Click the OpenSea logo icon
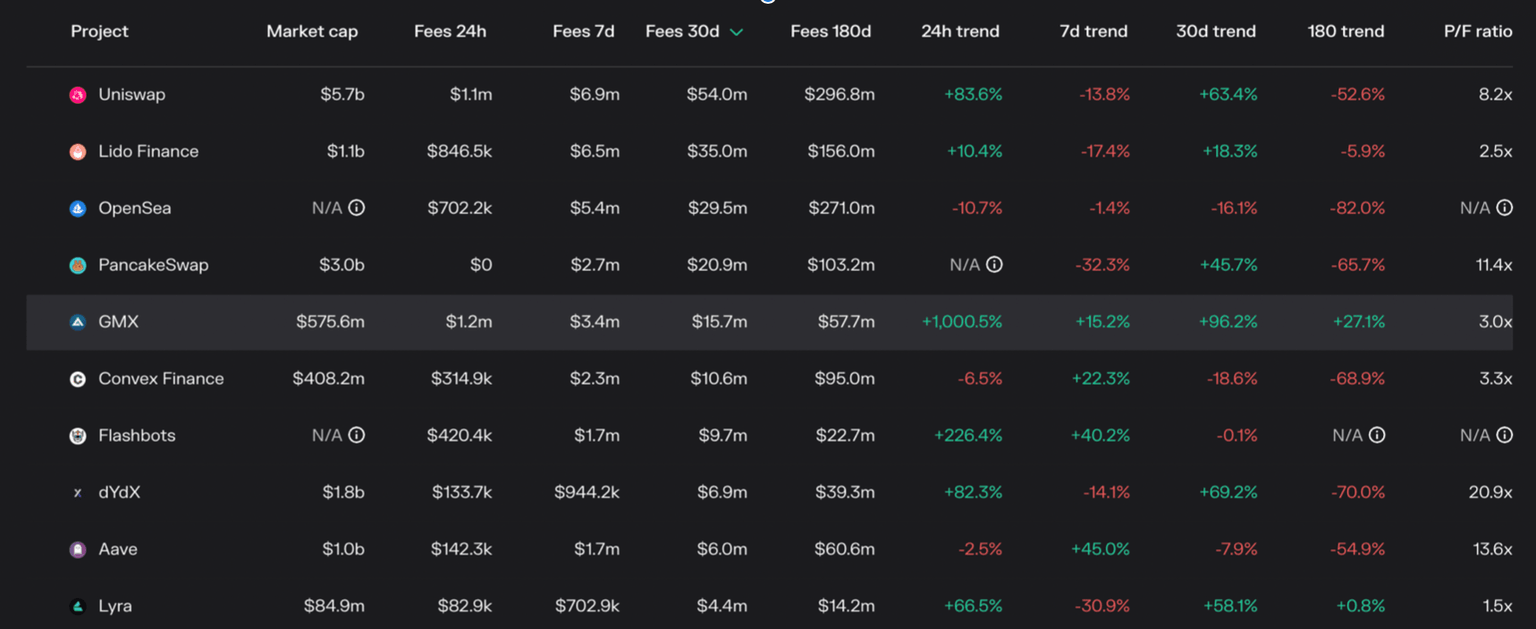Viewport: 1536px width, 629px height. pos(77,209)
